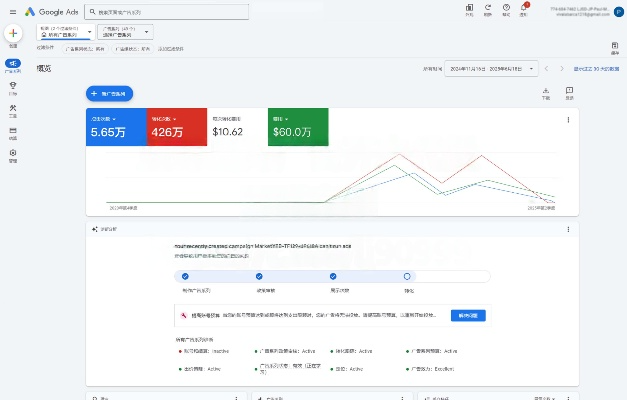Viewport: 627px width, 400px height.
Task: Open notifications bell in top bar
Action: pos(525,9)
